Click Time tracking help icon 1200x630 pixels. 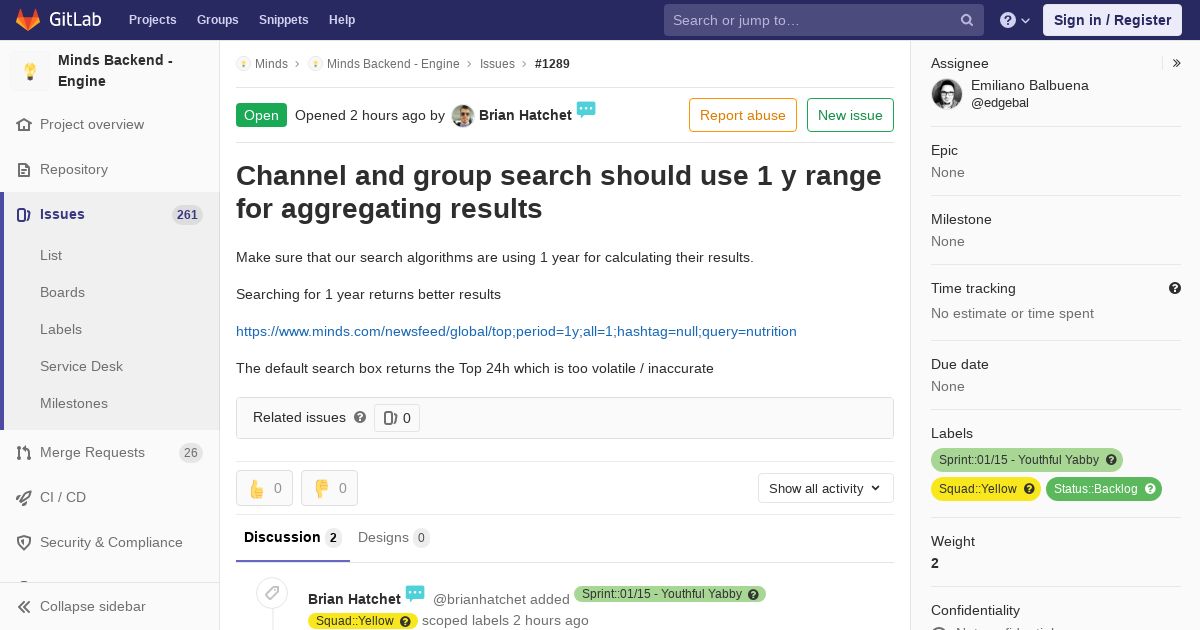(x=1175, y=288)
